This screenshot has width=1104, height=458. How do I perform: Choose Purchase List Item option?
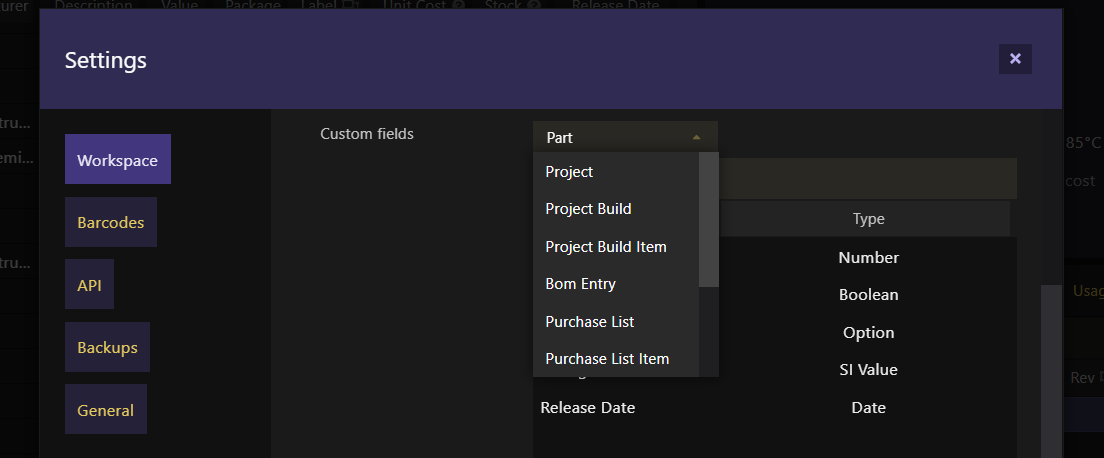pos(615,359)
